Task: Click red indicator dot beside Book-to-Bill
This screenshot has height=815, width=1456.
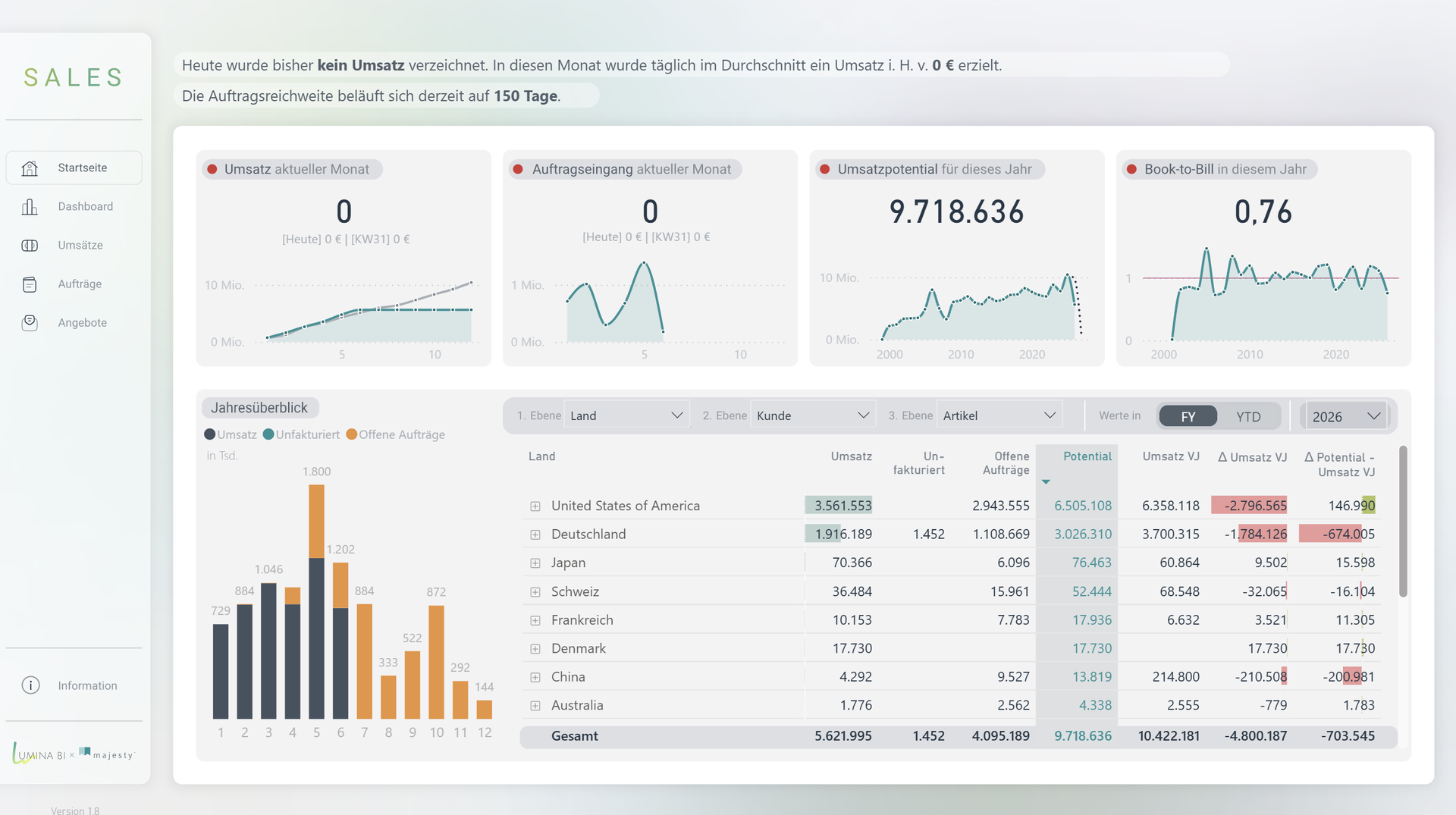Action: (x=1131, y=169)
